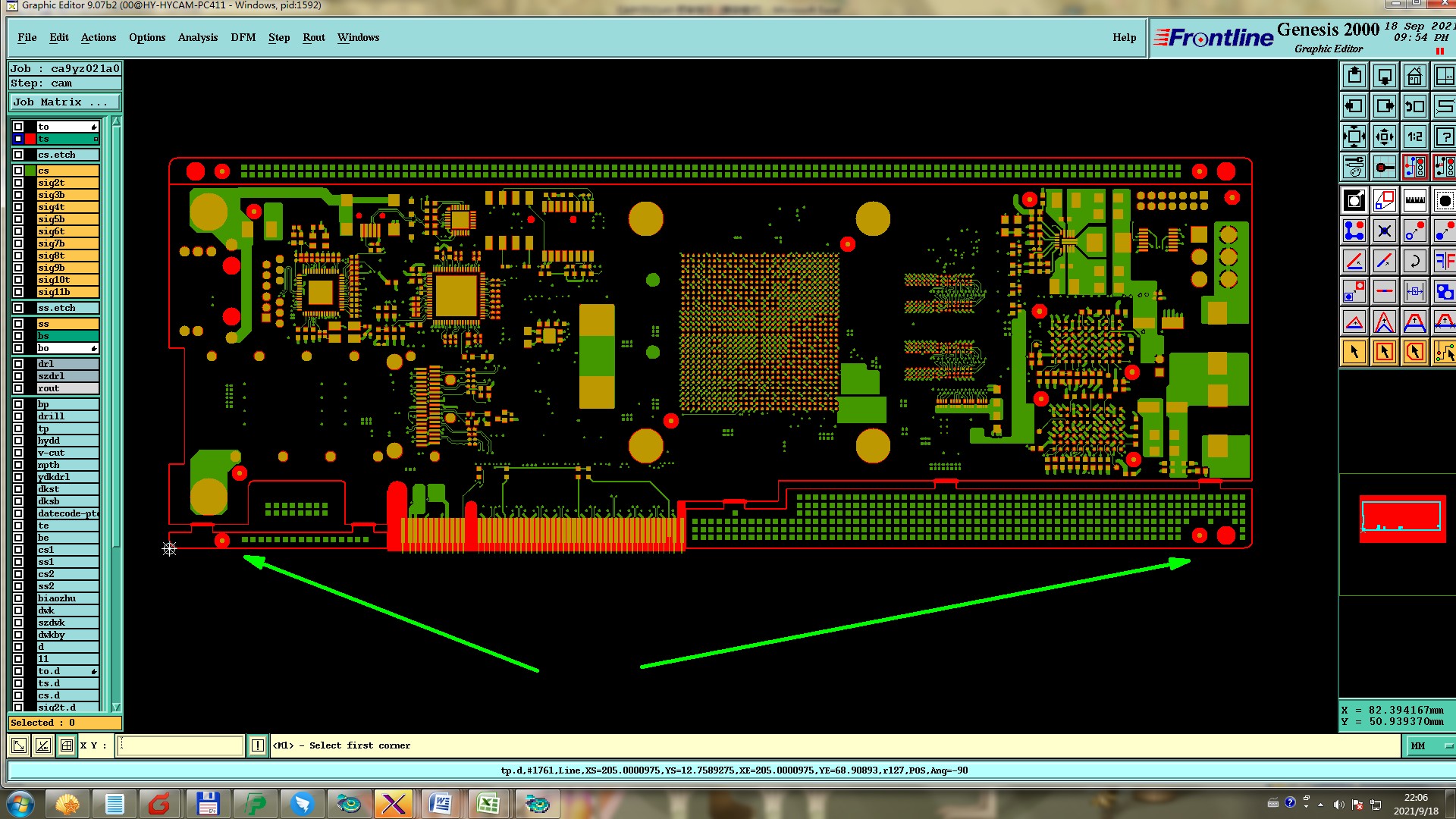This screenshot has height=819, width=1456.
Task: Click the red color swatch of layer ts
Action: [x=30, y=139]
